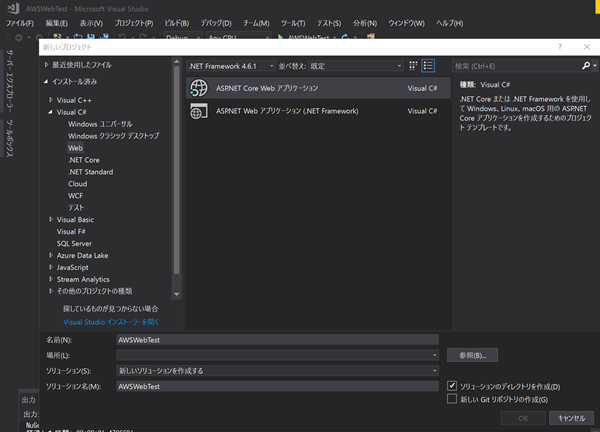Click scrollbar up arrow in category tree

(x=176, y=61)
